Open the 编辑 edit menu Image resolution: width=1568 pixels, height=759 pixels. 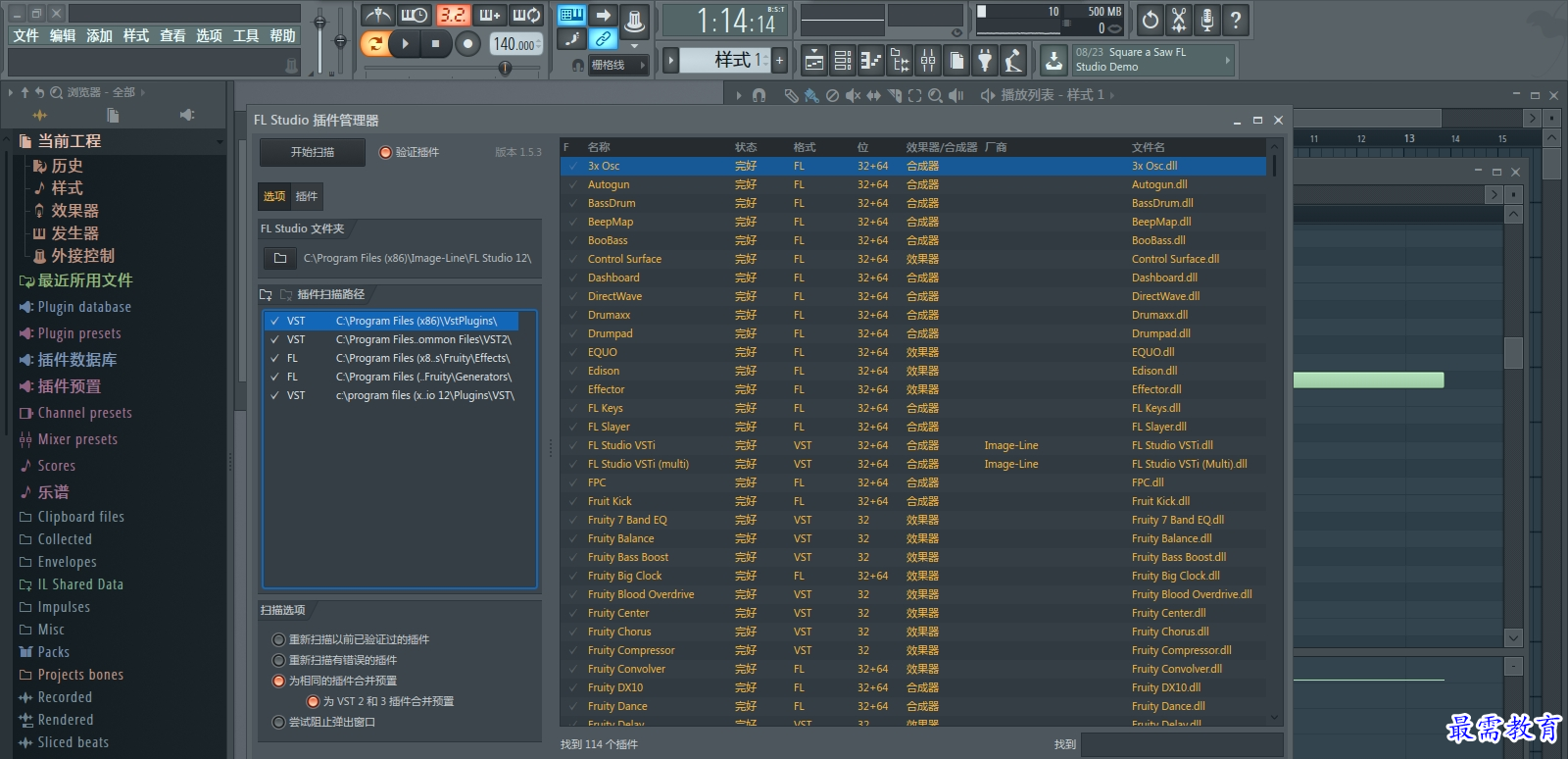[x=63, y=35]
